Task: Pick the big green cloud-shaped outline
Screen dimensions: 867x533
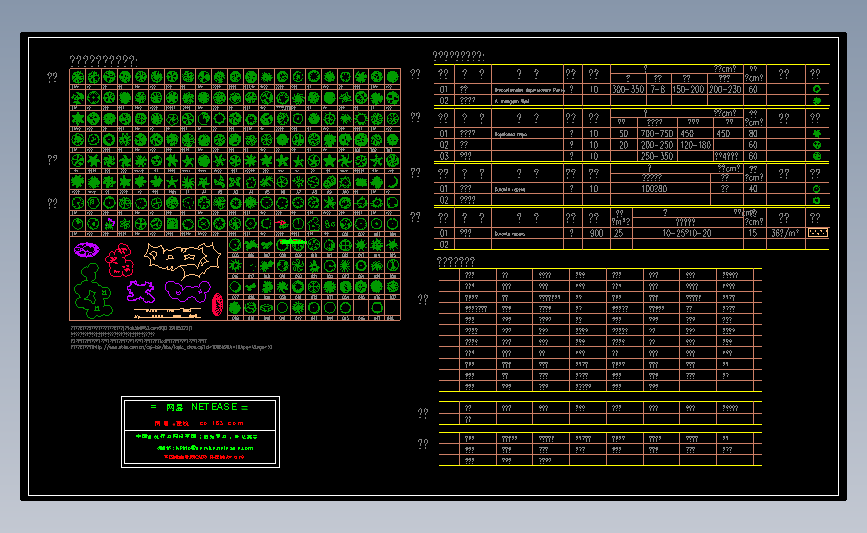Action: point(92,291)
